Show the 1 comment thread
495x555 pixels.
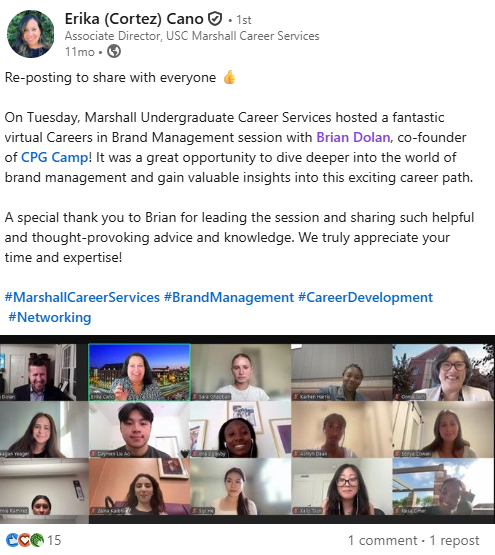click(382, 540)
